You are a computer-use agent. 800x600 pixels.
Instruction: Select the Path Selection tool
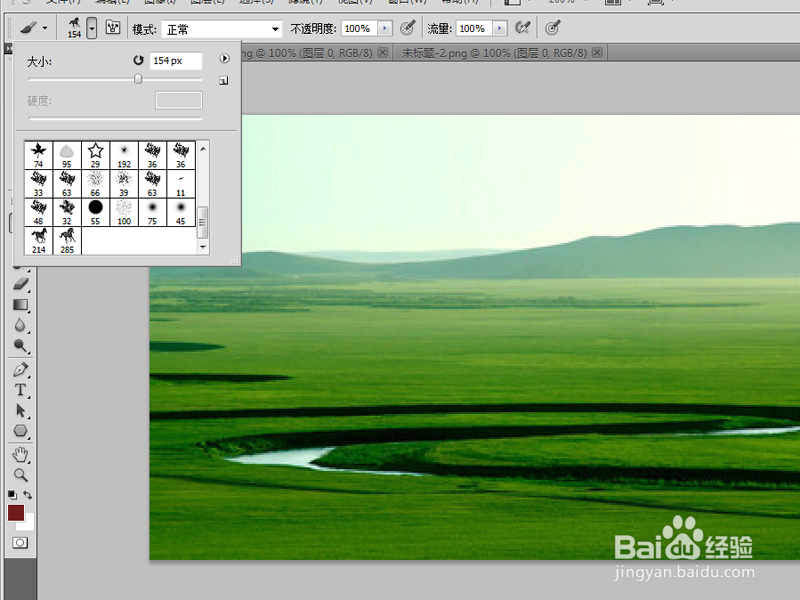[20, 410]
